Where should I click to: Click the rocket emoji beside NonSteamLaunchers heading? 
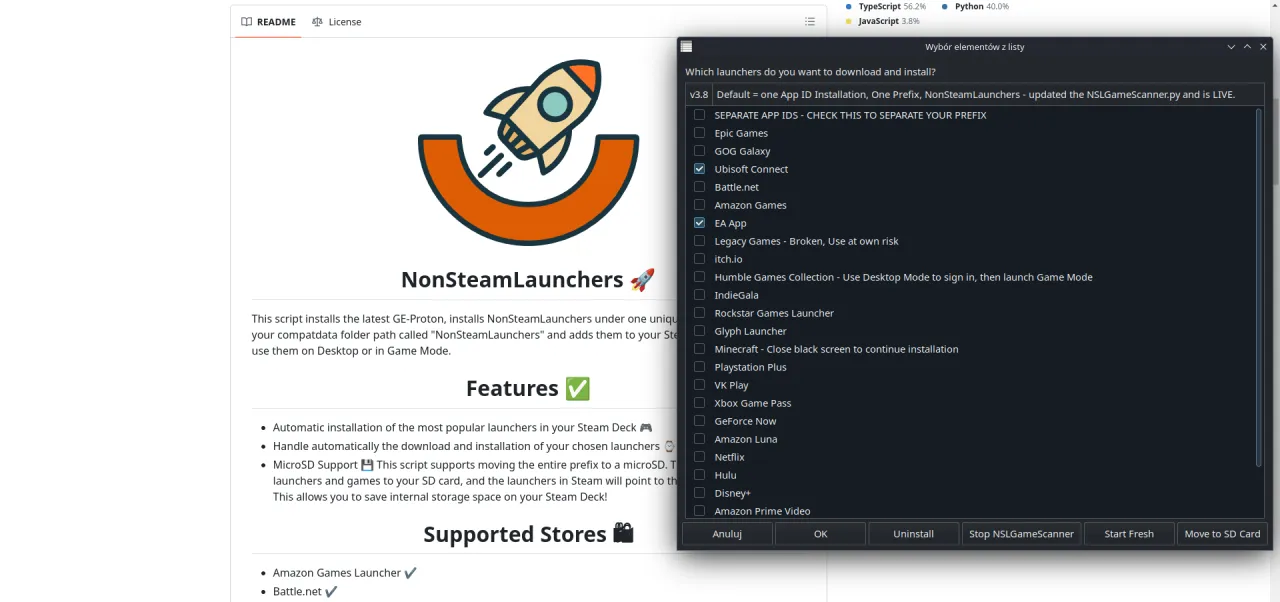point(643,279)
